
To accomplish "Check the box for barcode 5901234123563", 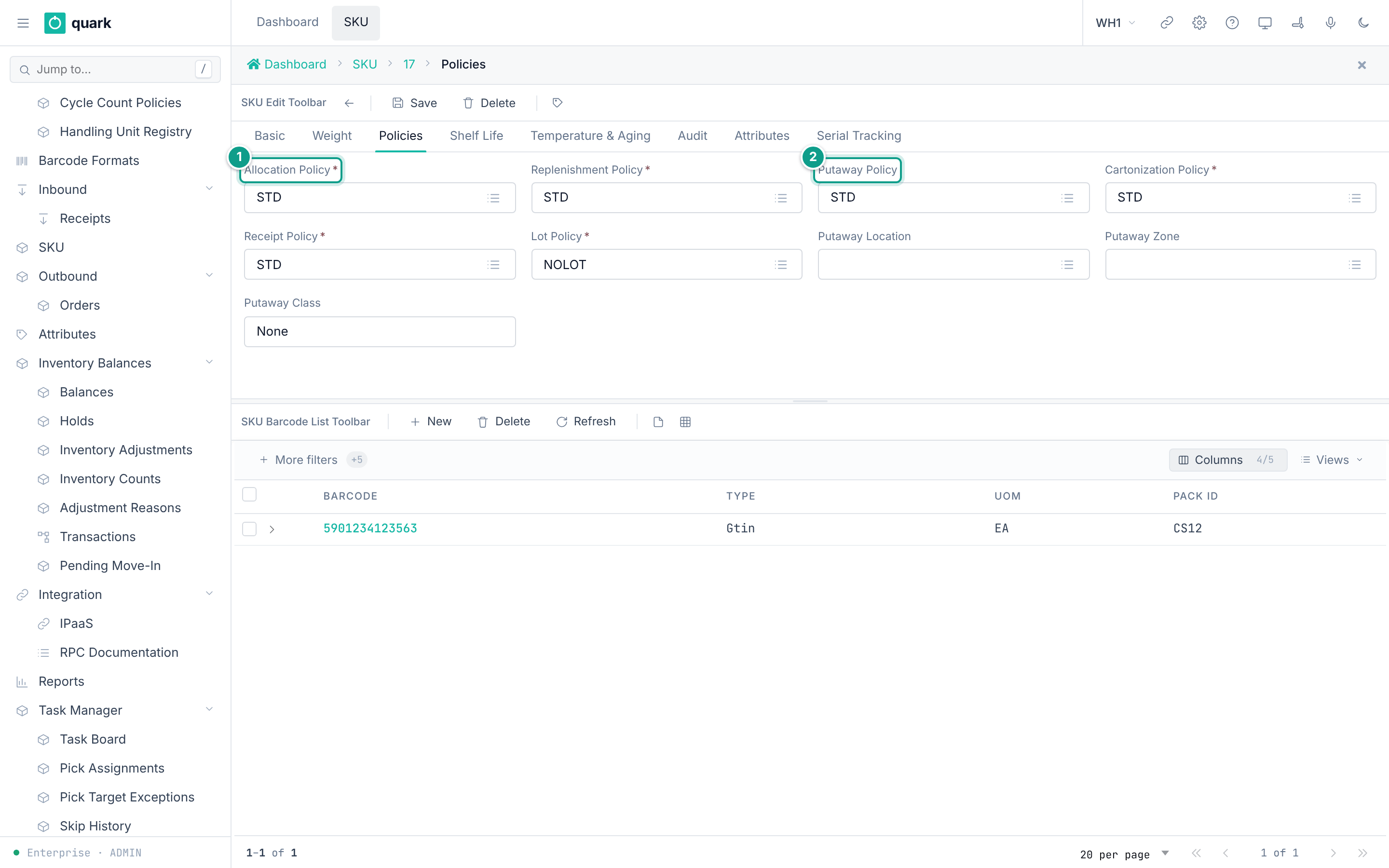I will click(x=249, y=529).
